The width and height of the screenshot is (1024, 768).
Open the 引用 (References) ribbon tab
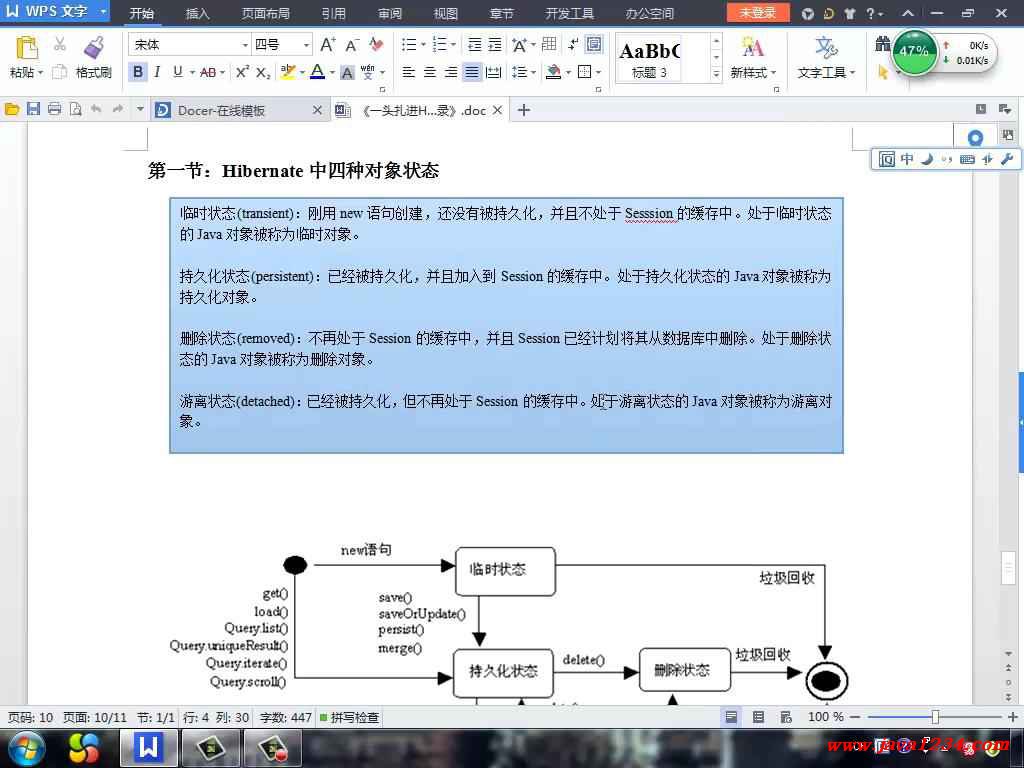coord(334,14)
